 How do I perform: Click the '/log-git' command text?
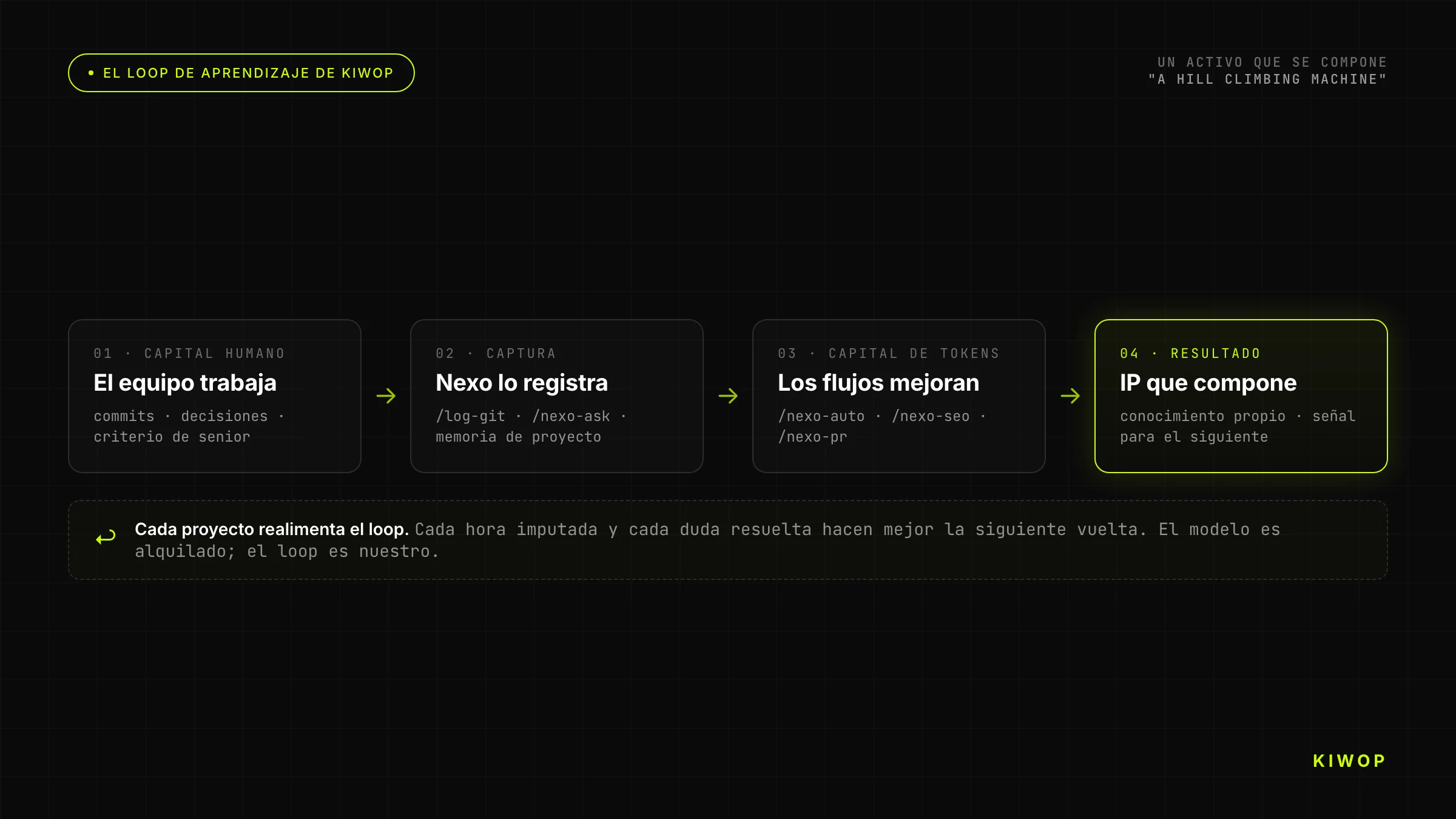pos(470,416)
